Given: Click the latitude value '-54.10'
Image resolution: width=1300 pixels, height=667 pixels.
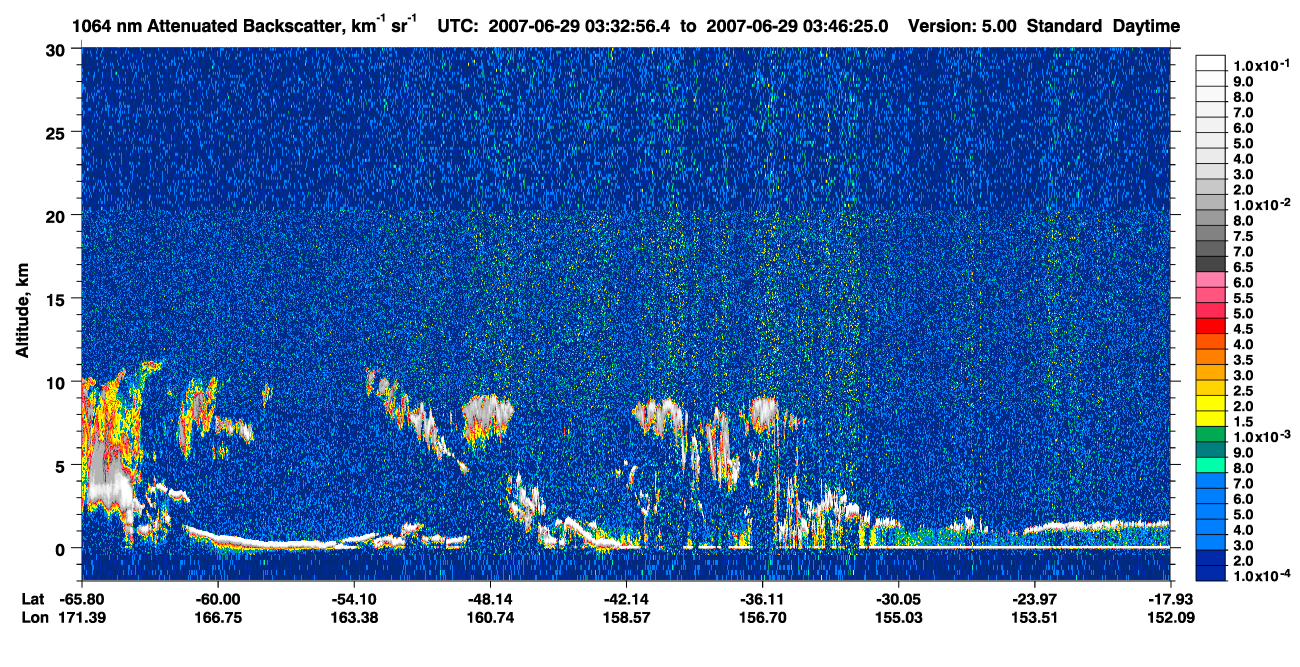Looking at the screenshot, I should 353,598.
